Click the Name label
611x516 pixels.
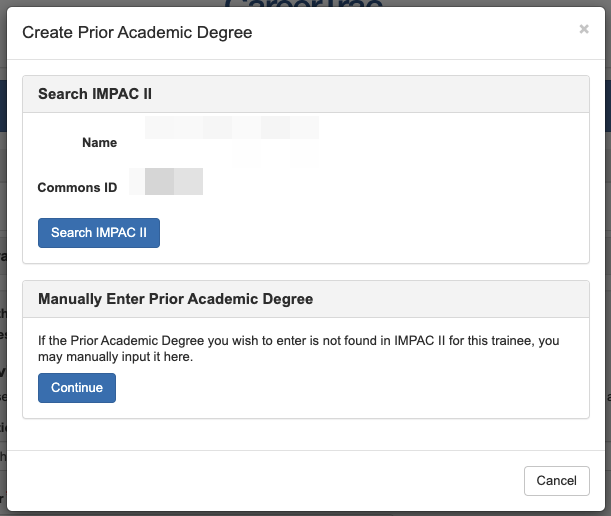click(99, 143)
